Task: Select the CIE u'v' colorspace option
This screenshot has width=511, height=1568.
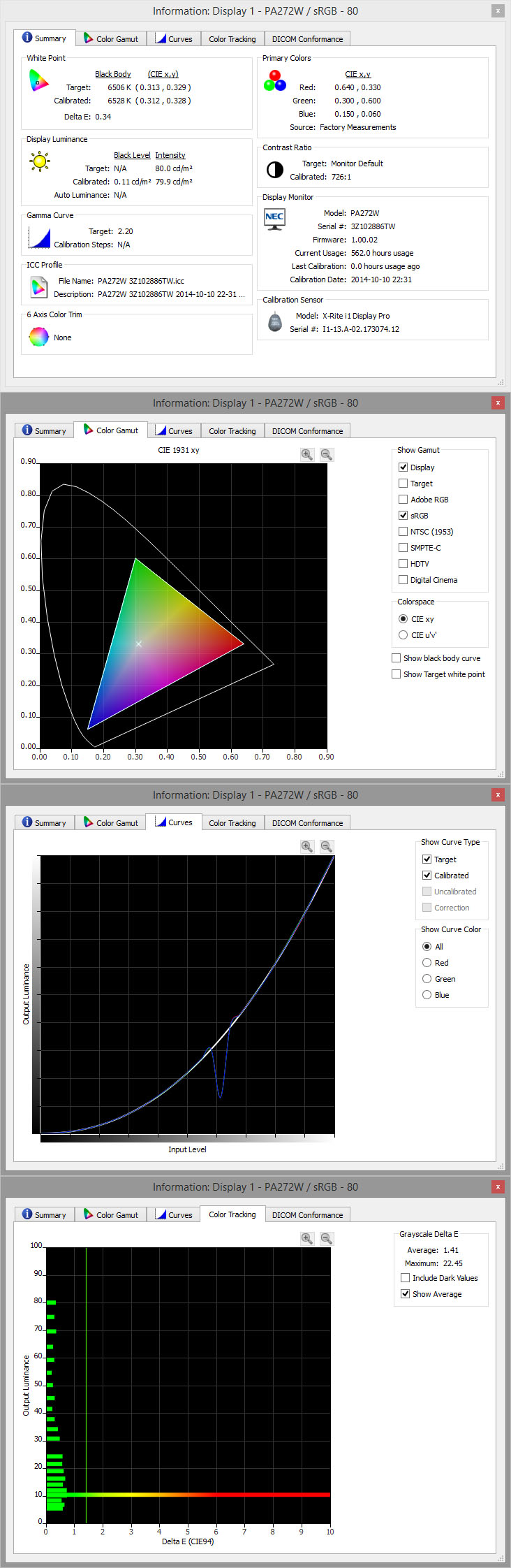Action: tap(403, 635)
